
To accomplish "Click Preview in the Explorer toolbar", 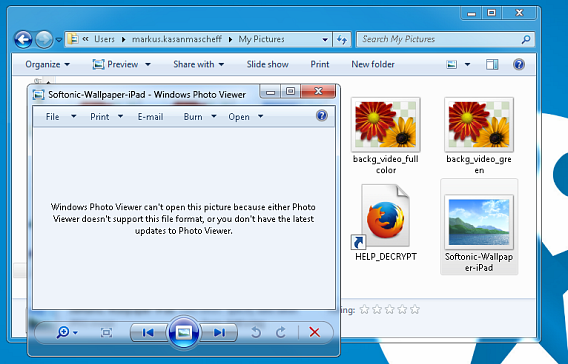I will click(116, 64).
